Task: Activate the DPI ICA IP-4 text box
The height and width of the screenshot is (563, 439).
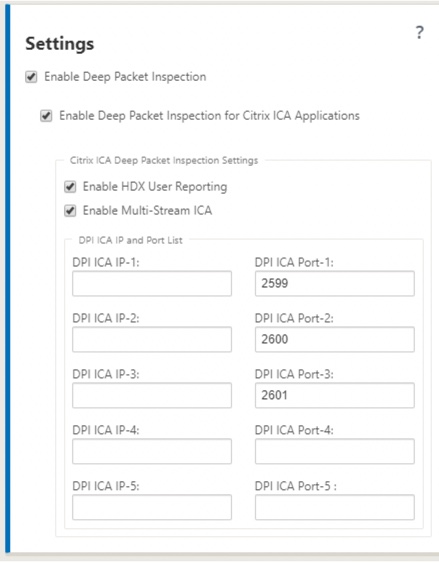Action: pos(152,451)
